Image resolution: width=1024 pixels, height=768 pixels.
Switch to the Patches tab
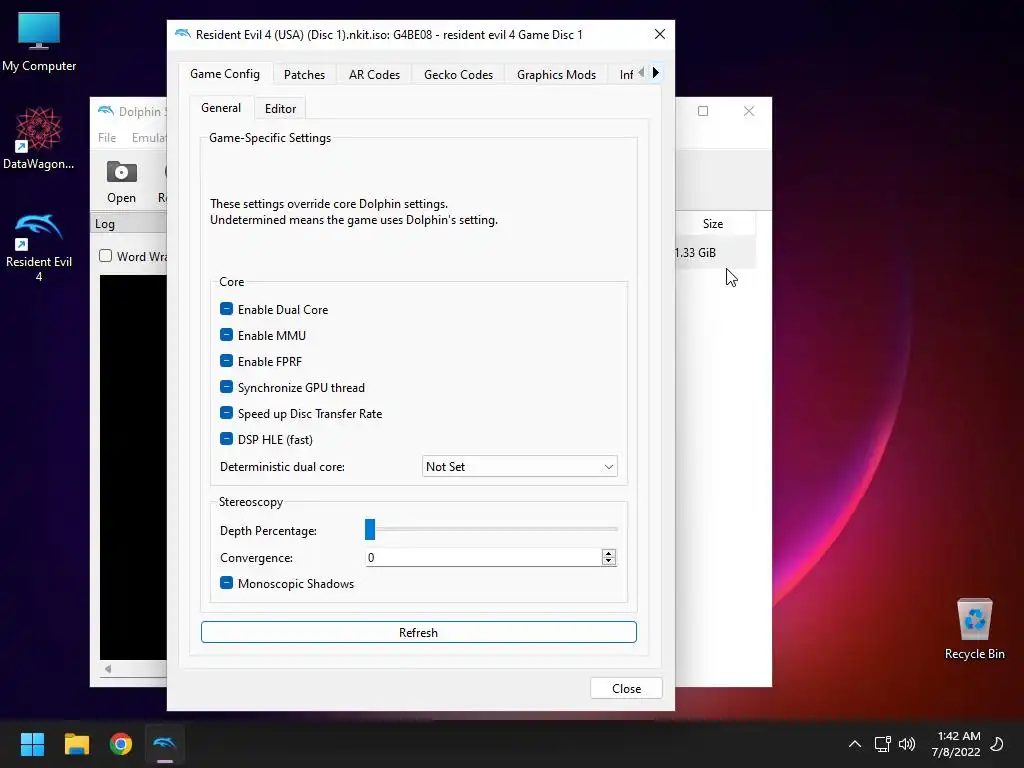pyautogui.click(x=304, y=74)
